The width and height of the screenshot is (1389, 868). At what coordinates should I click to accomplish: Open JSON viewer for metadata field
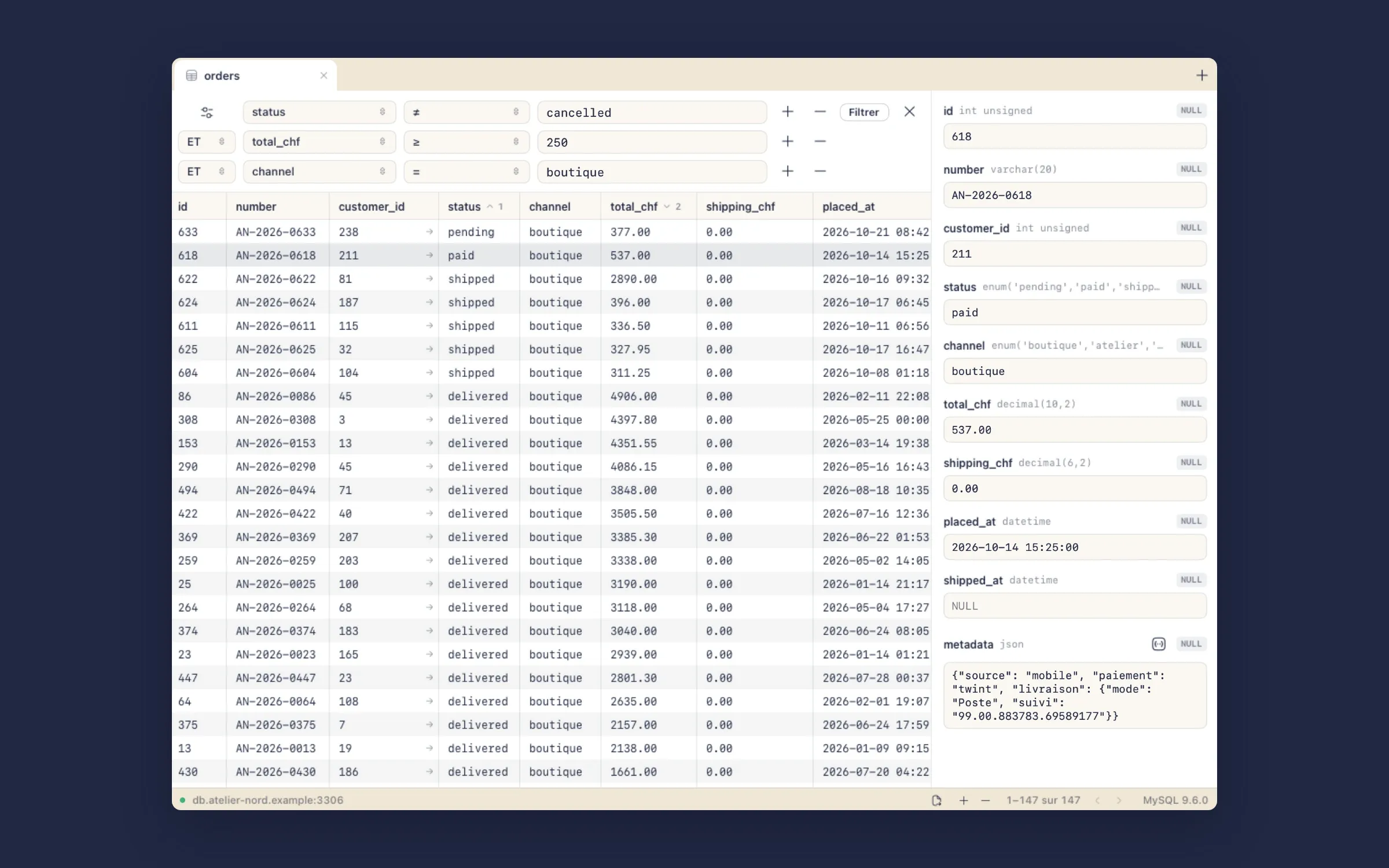(1159, 644)
